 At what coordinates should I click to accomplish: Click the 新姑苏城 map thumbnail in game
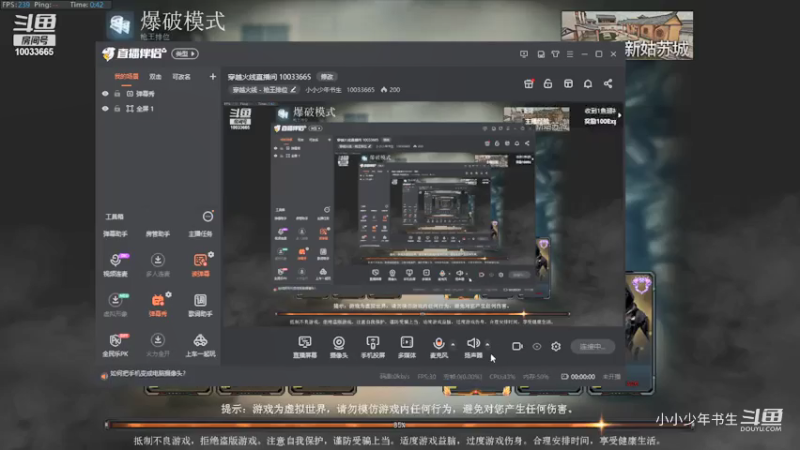pyautogui.click(x=627, y=35)
